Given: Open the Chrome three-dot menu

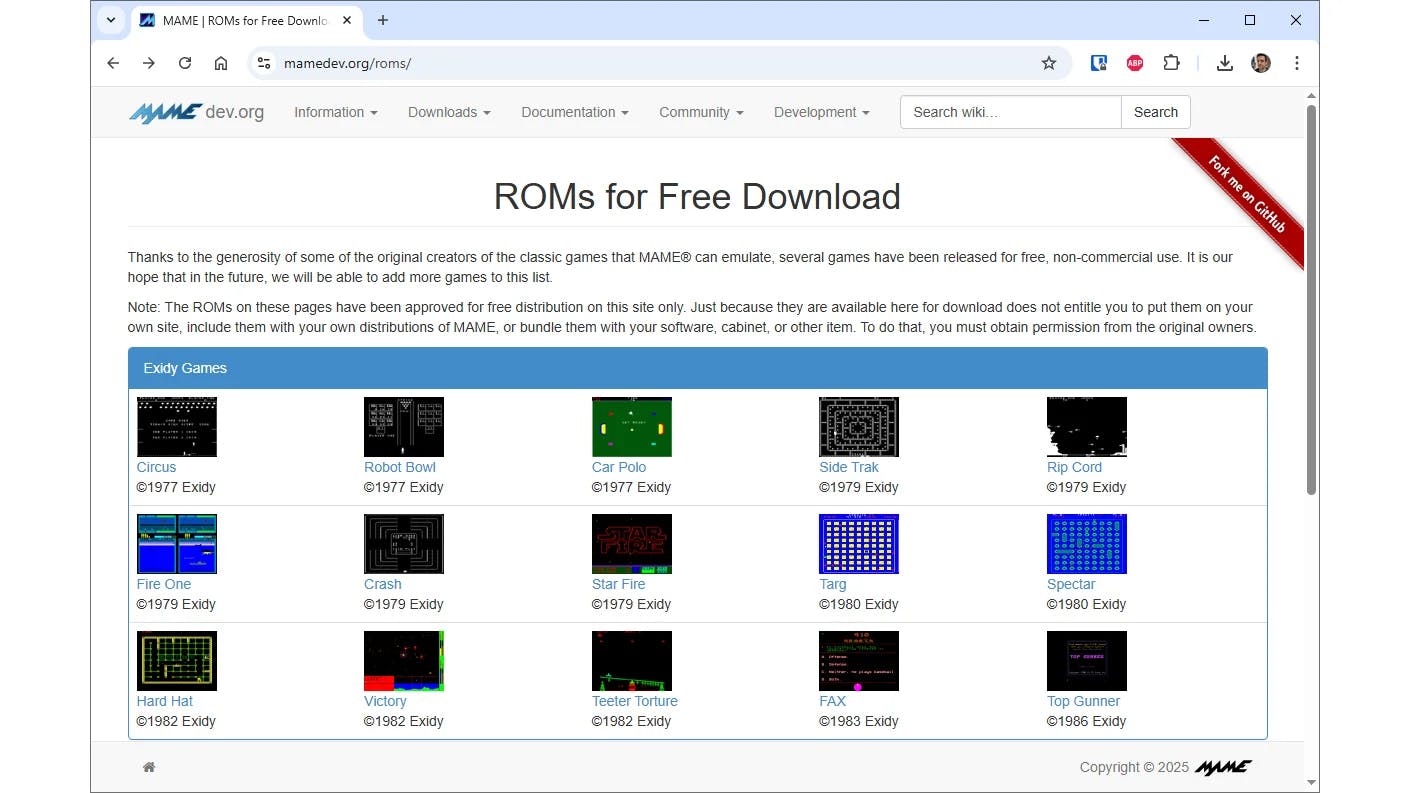Looking at the screenshot, I should tap(1297, 63).
